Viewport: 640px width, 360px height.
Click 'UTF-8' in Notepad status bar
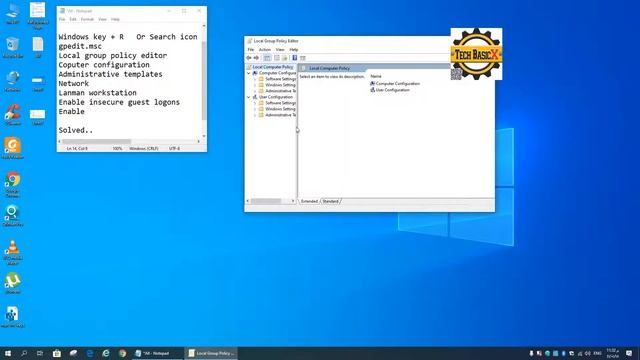pos(174,149)
